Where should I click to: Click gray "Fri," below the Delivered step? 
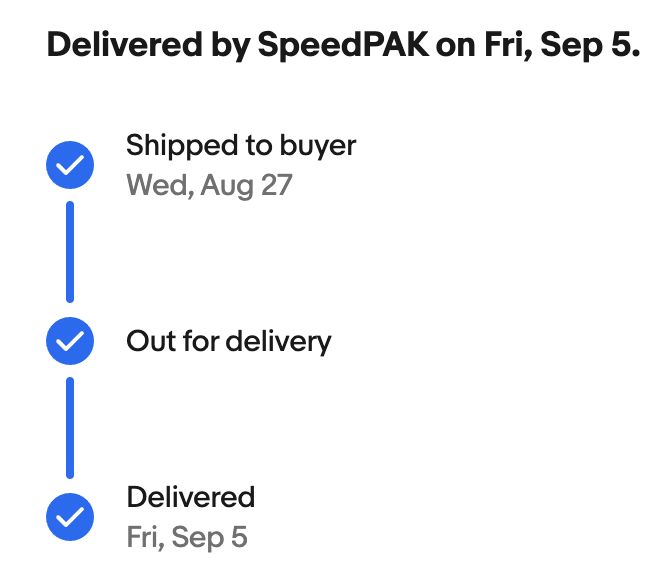point(146,537)
